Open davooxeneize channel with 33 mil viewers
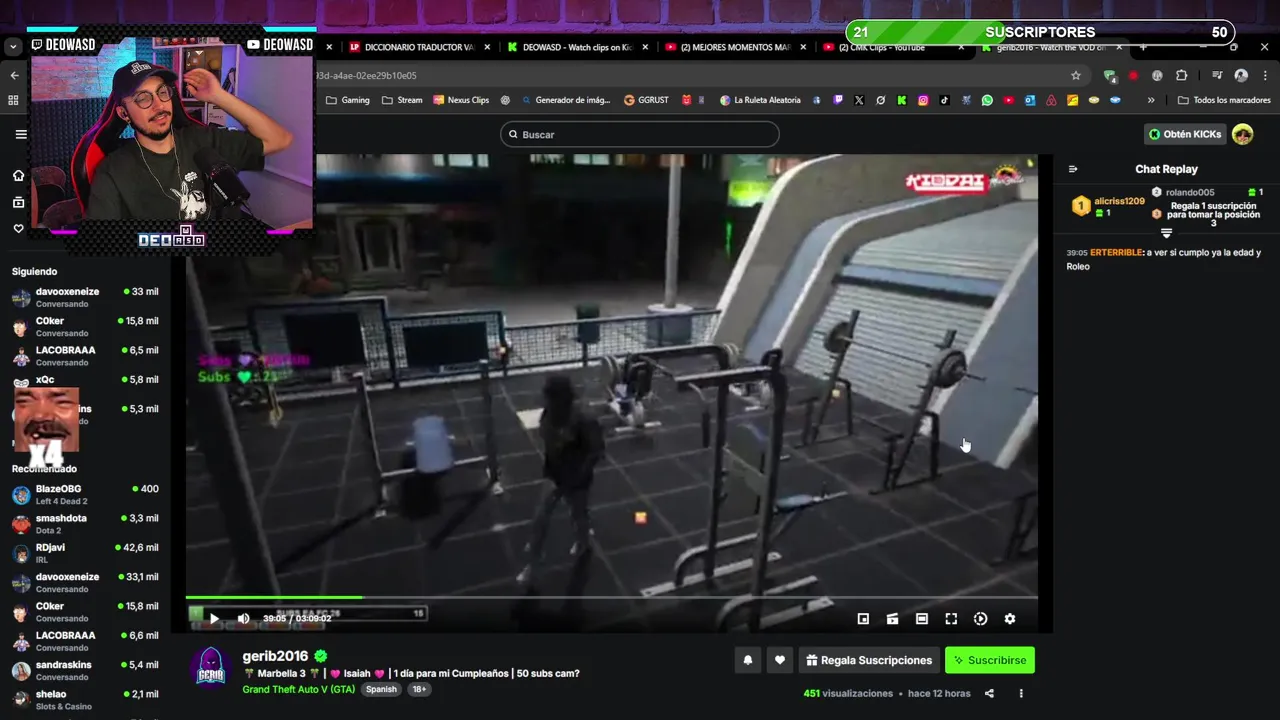Image resolution: width=1280 pixels, height=720 pixels. coord(85,297)
